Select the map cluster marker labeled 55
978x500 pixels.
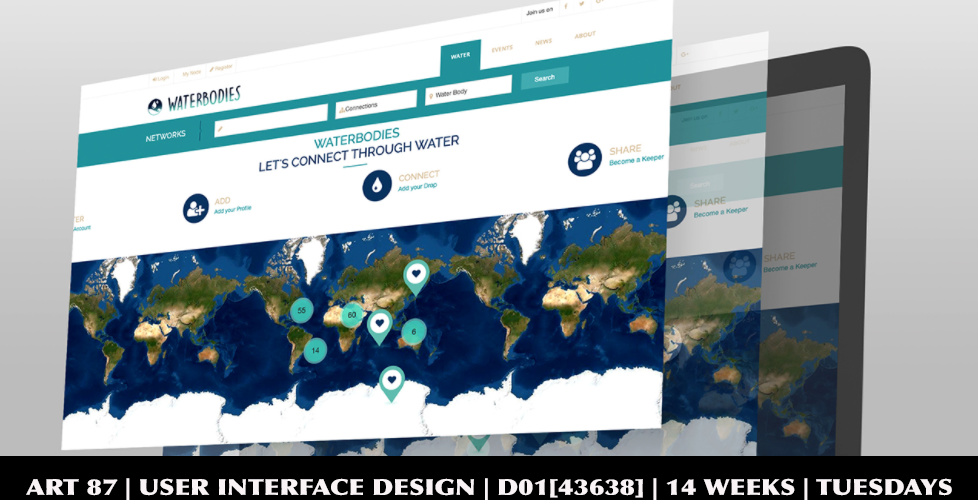[300, 311]
